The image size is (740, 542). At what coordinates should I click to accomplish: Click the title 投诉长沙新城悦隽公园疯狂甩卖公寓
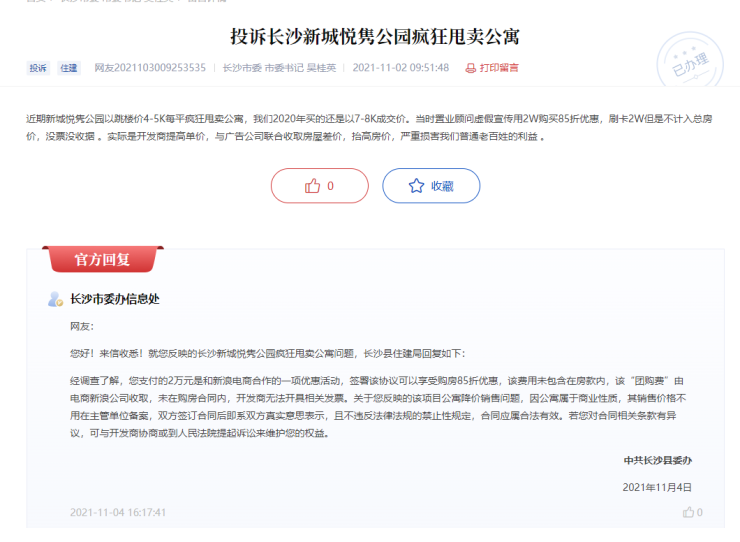[x=375, y=37]
